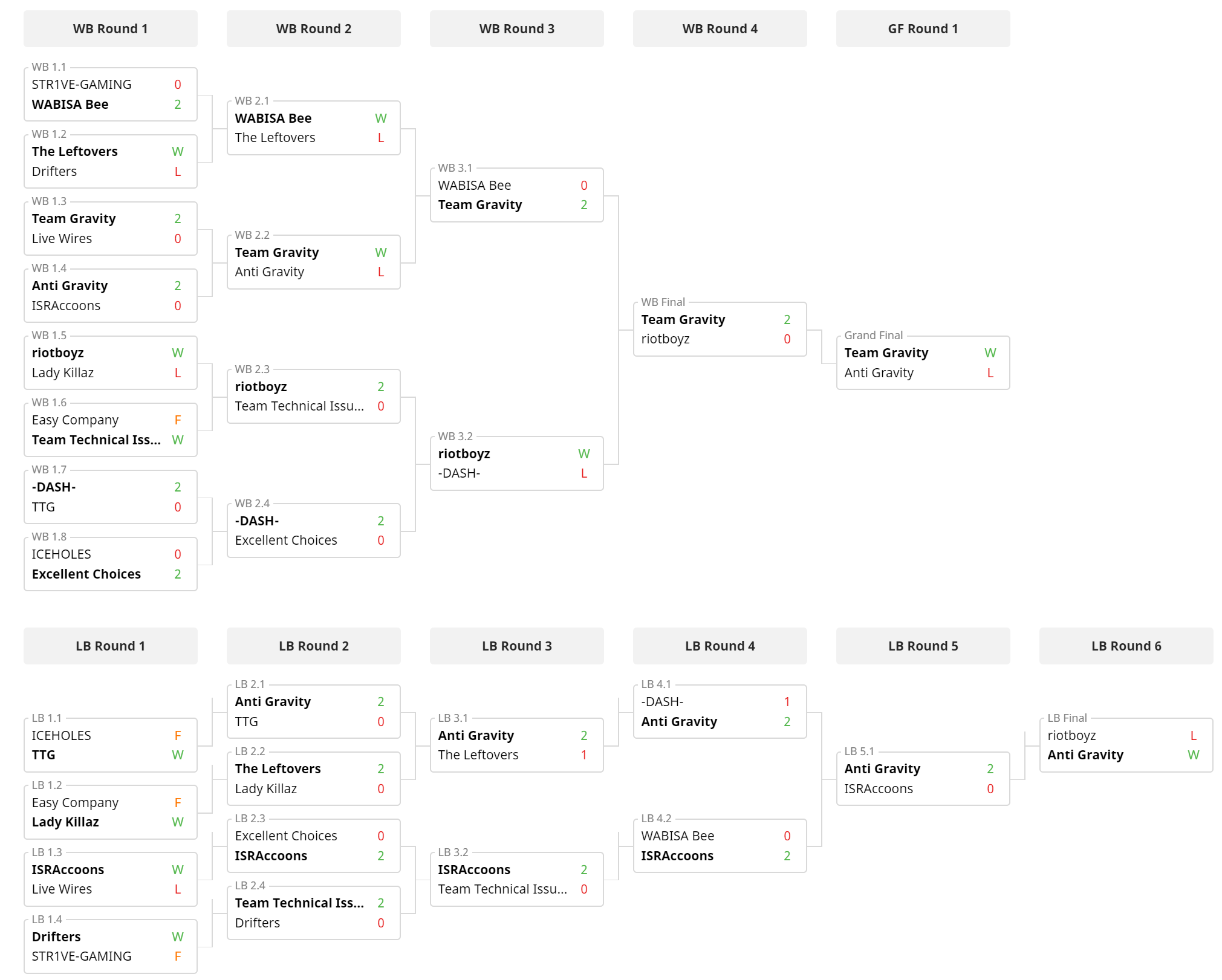Select WABISA Bee in match LB 4.2
Image resolution: width=1222 pixels, height=980 pixels.
click(x=678, y=836)
